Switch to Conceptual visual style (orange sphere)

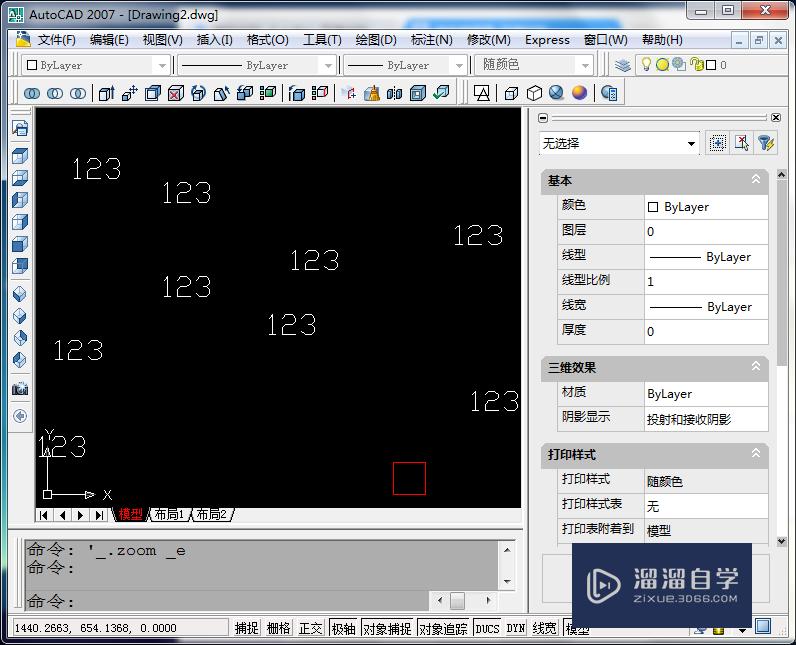[x=579, y=93]
